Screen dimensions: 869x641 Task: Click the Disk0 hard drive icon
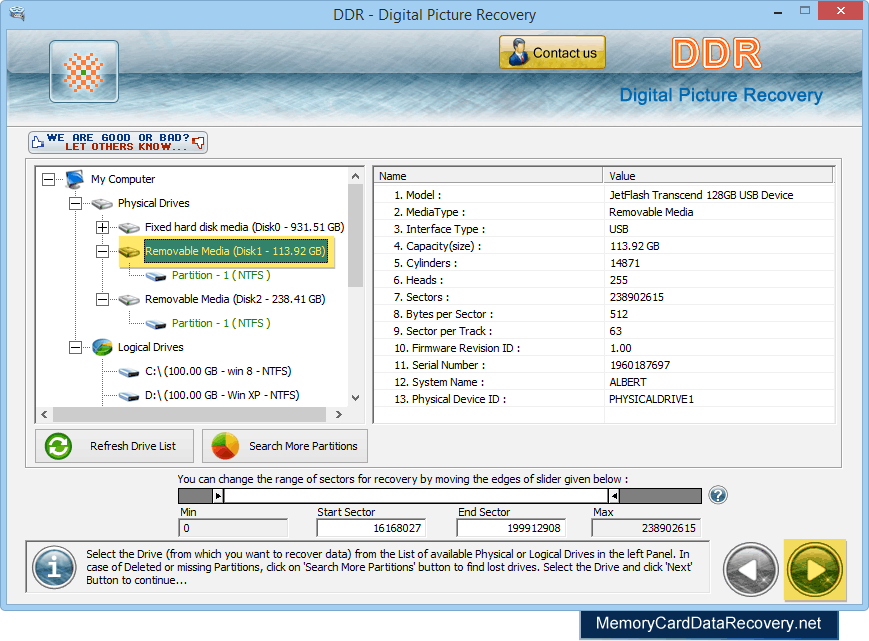tap(129, 228)
